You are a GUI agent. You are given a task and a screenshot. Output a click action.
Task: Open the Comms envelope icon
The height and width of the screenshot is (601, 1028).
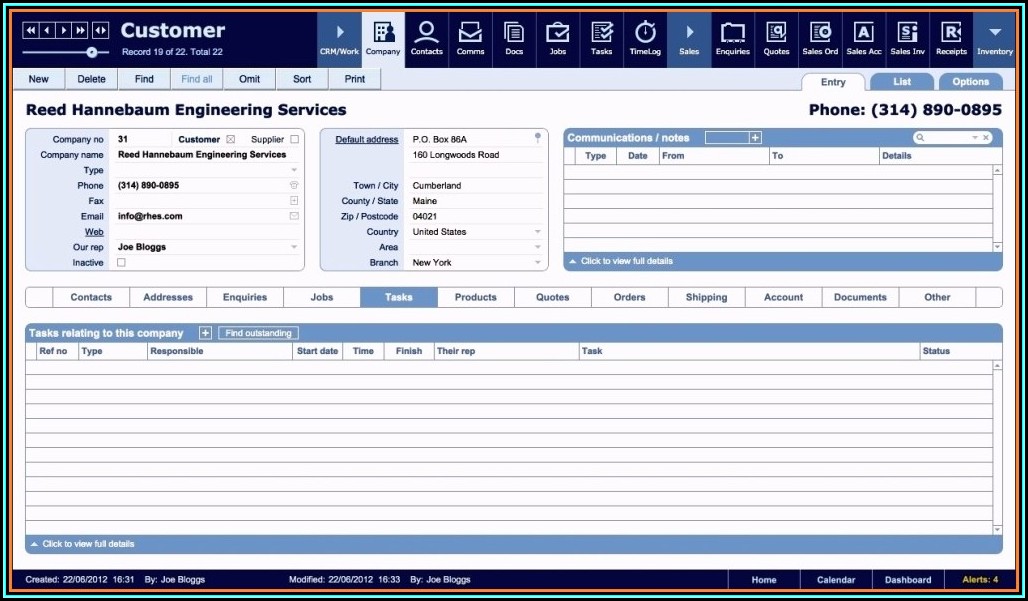(470, 38)
